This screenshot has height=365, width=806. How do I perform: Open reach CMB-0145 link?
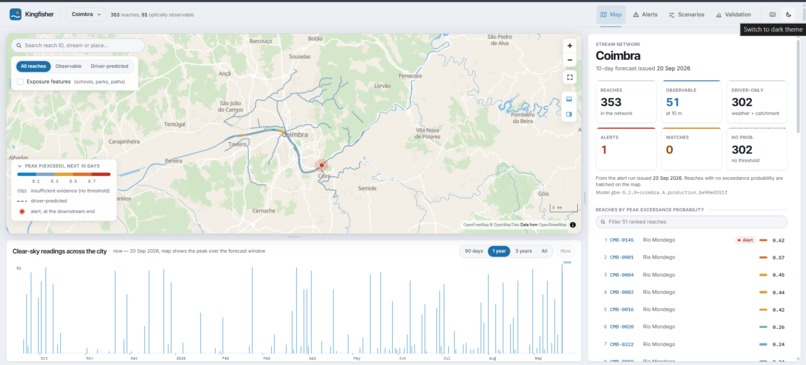(621, 240)
